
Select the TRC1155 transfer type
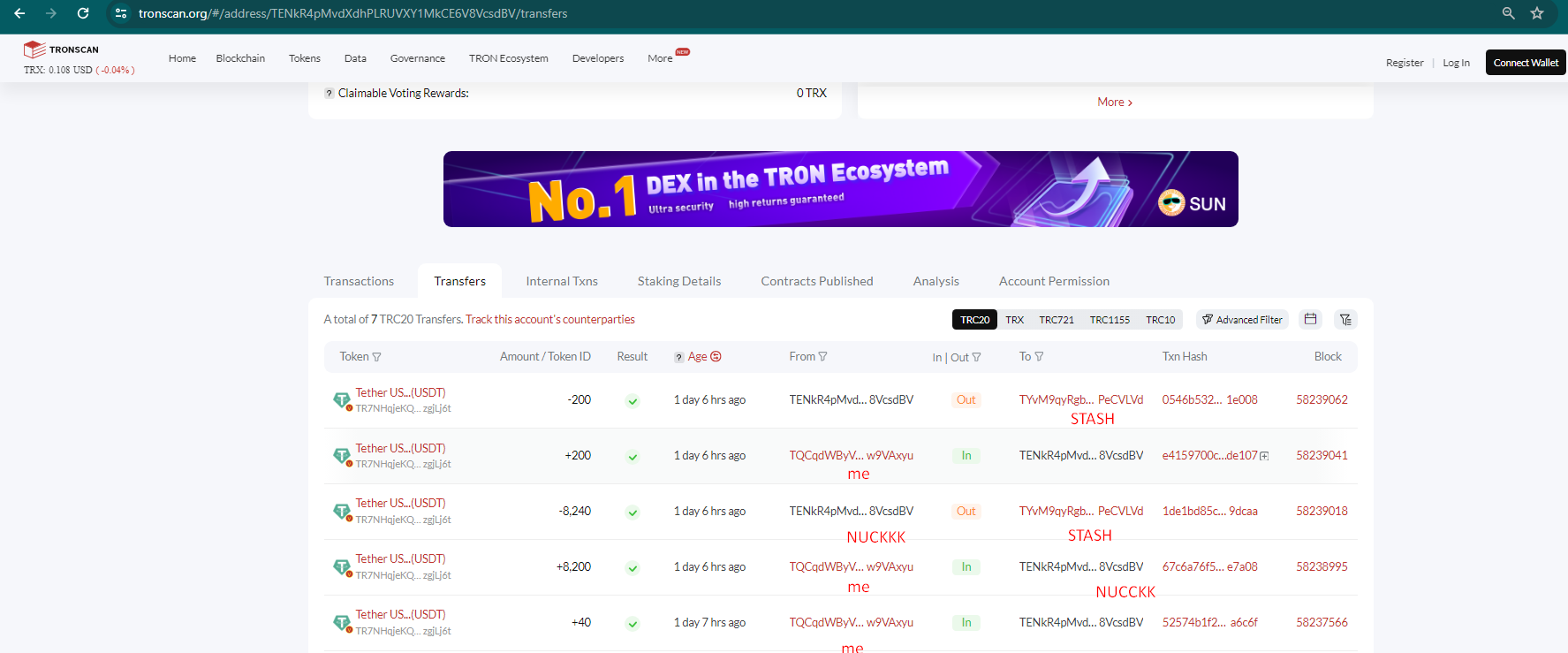[x=1110, y=320]
